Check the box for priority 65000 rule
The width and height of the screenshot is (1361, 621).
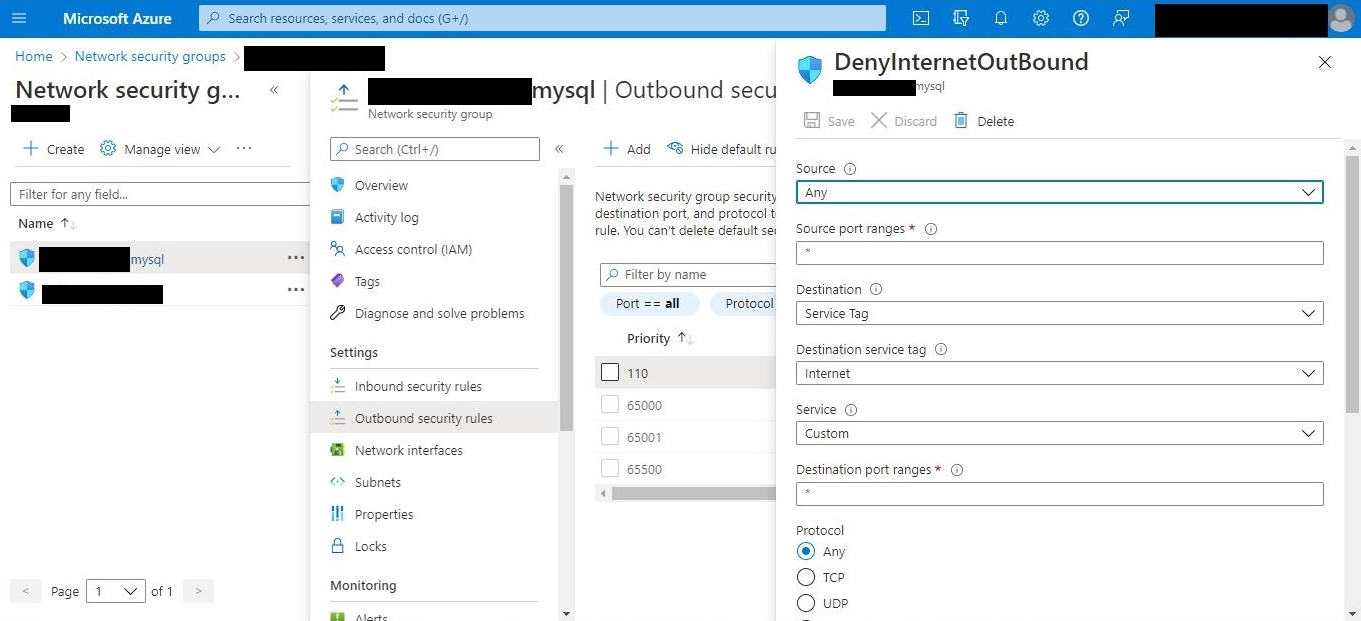[x=610, y=404]
